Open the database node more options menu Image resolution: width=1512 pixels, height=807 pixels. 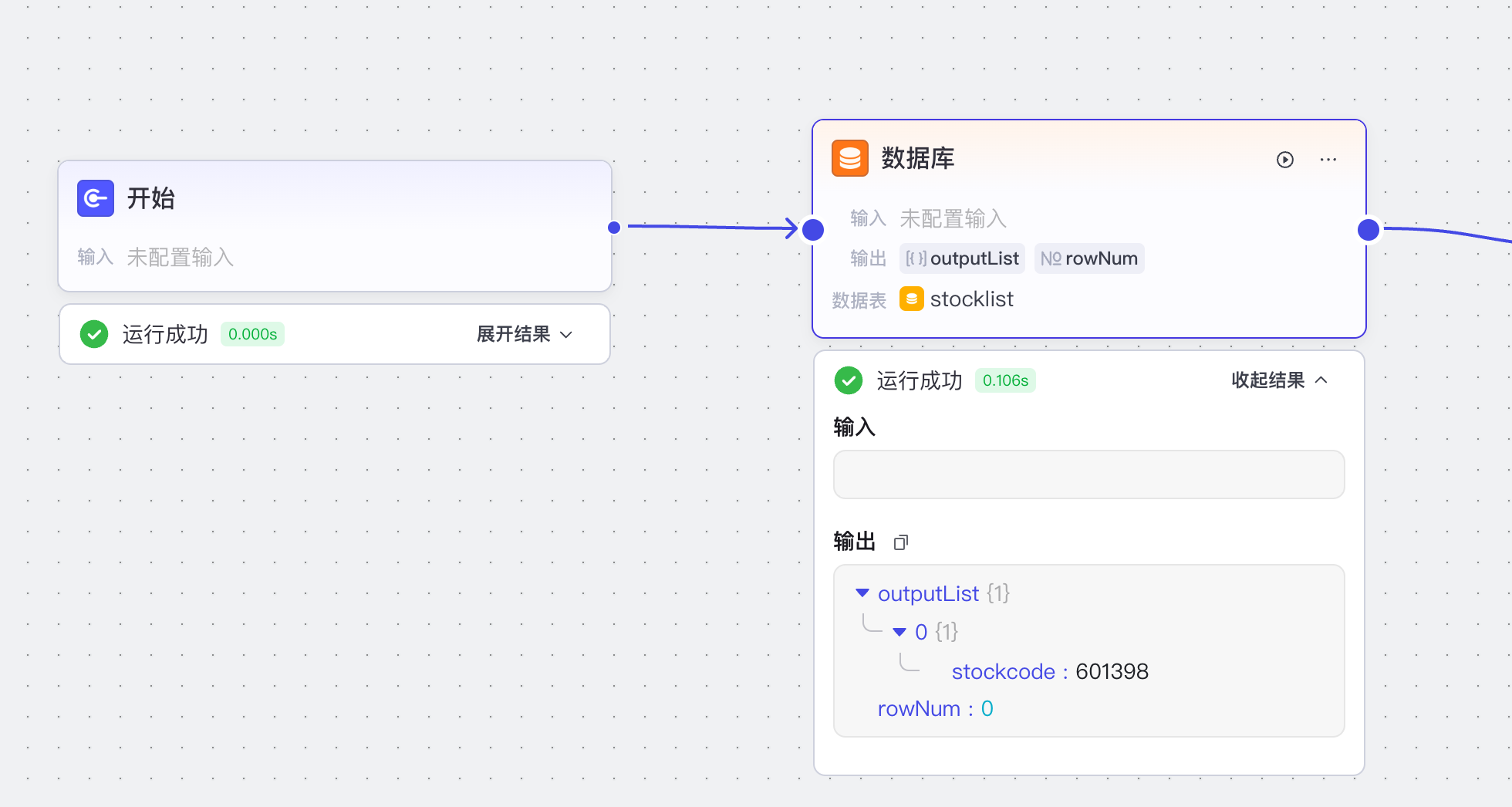(1328, 160)
